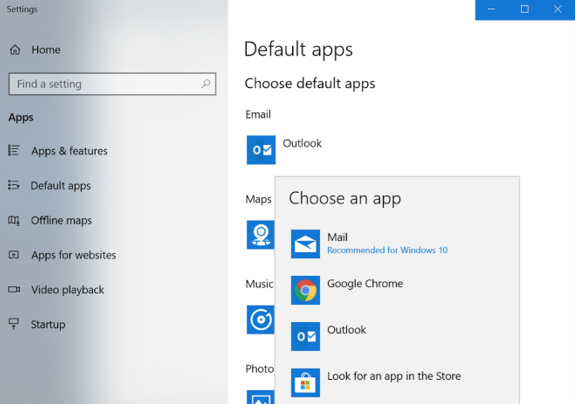Click the Default apps page title
Screen dimensions: 576x404
[298, 49]
